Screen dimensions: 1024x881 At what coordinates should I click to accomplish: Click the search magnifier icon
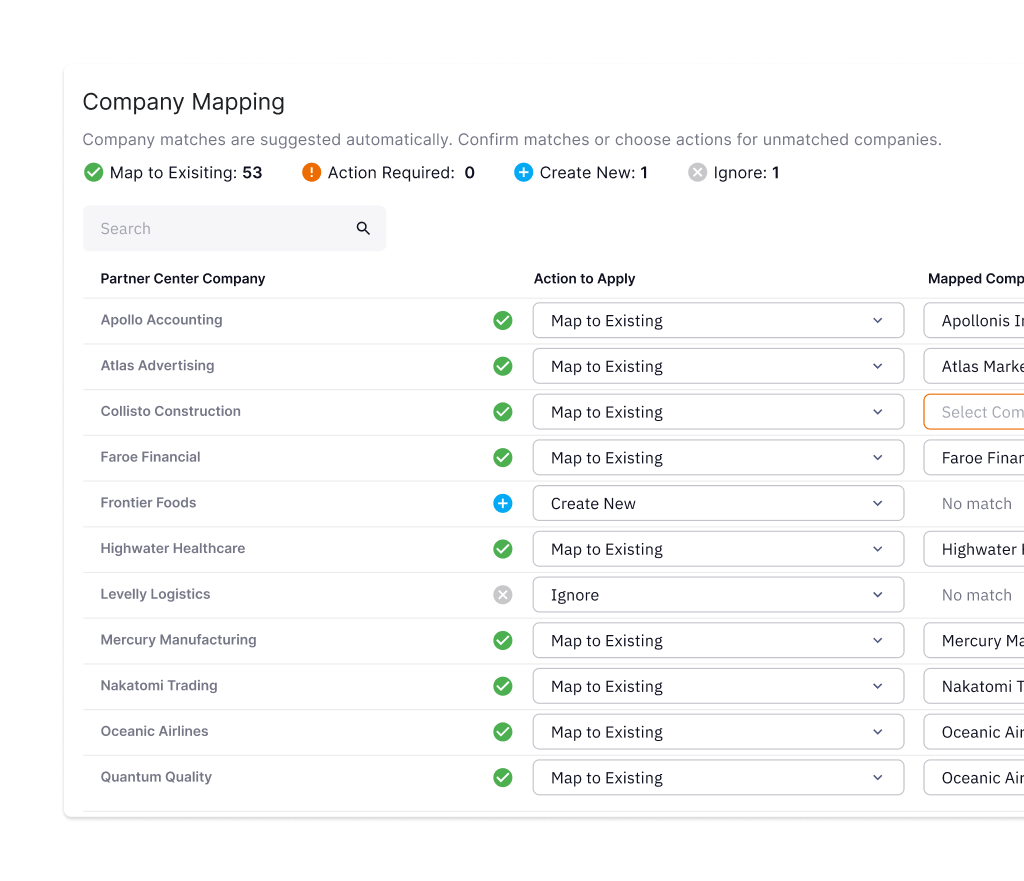363,228
